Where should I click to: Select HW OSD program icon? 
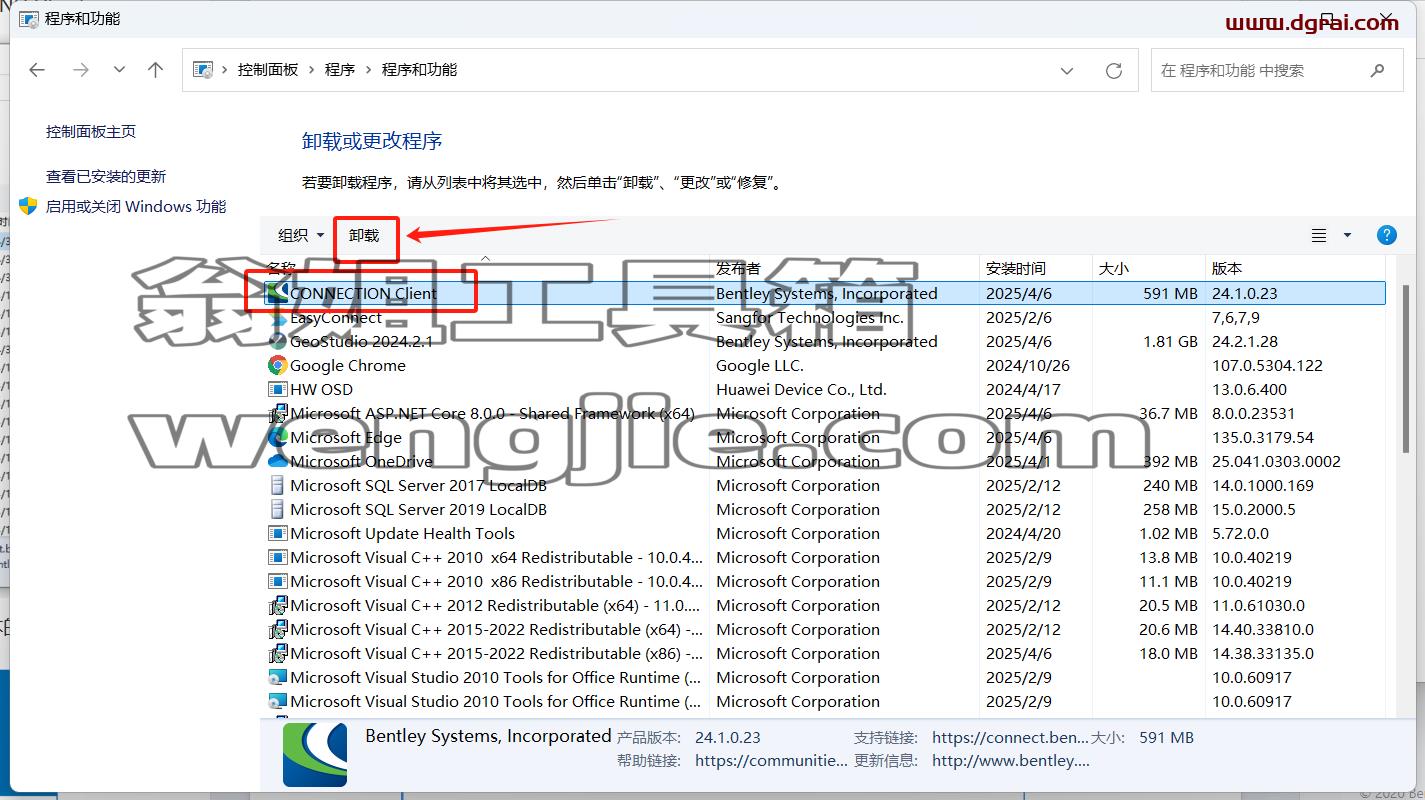[x=277, y=389]
